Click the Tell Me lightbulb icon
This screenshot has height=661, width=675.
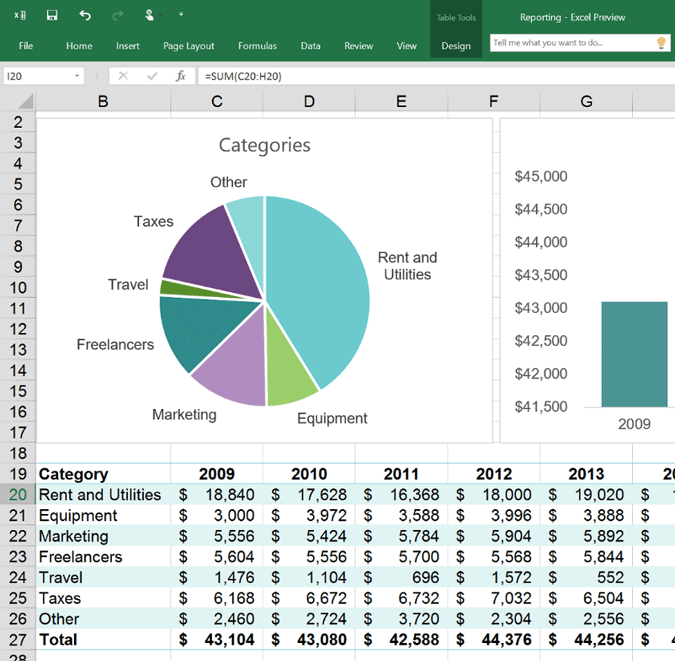(661, 43)
